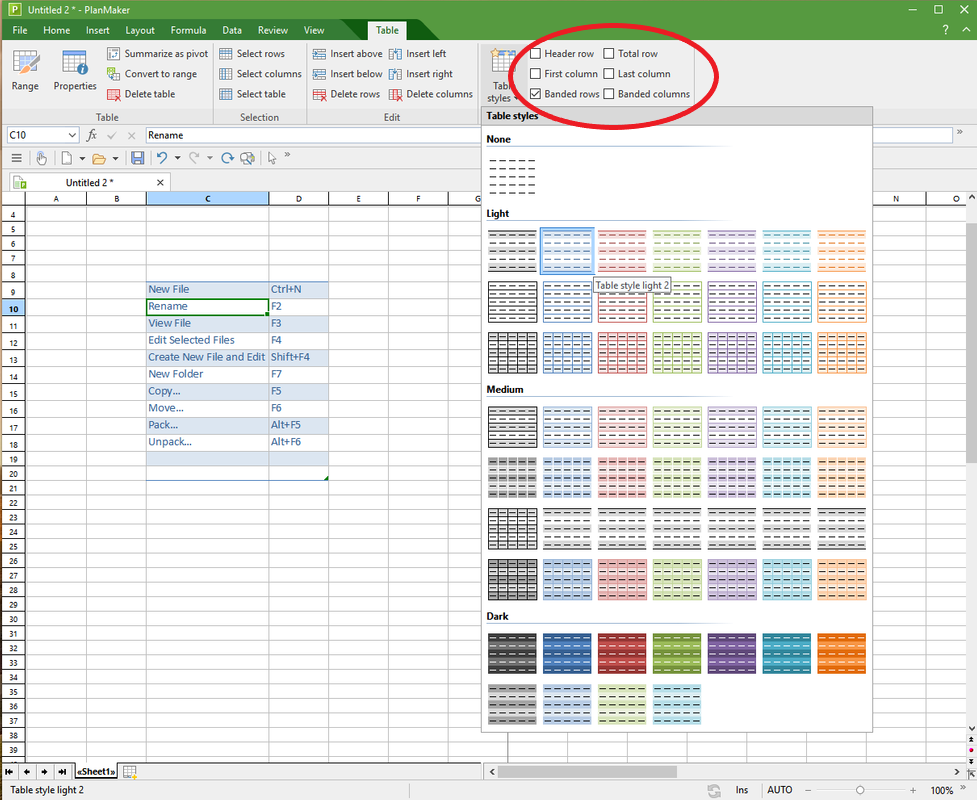Select the dark red table style thumbnail
This screenshot has height=800, width=977.
tap(622, 653)
